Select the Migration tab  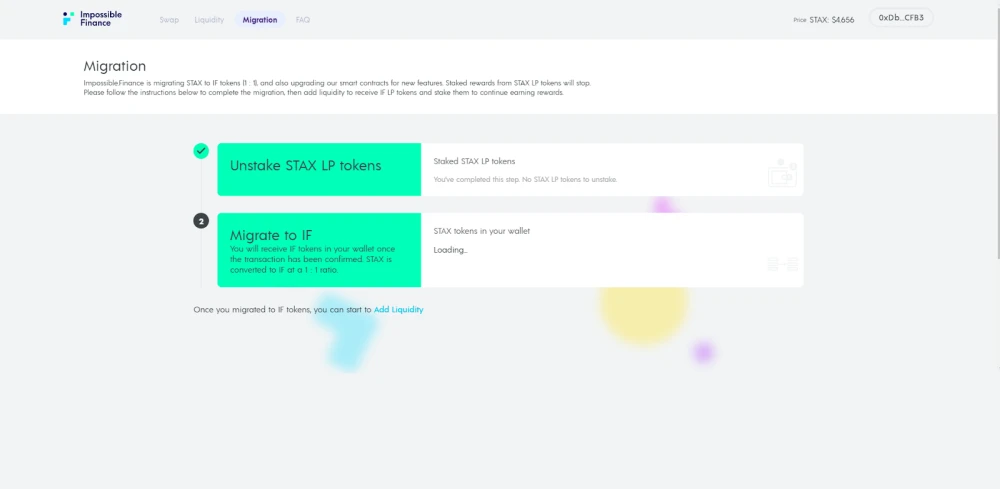(x=260, y=20)
